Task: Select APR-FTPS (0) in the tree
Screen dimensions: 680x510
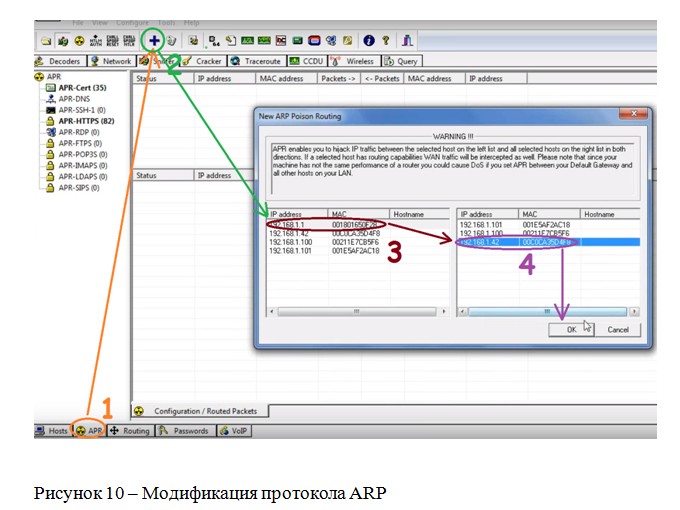Action: pyautogui.click(x=80, y=143)
